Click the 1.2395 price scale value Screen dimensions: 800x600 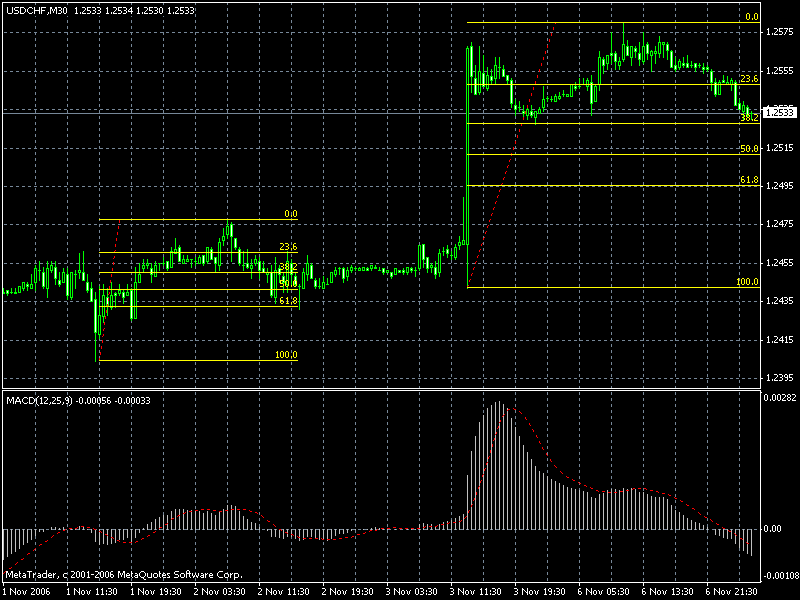pos(779,378)
